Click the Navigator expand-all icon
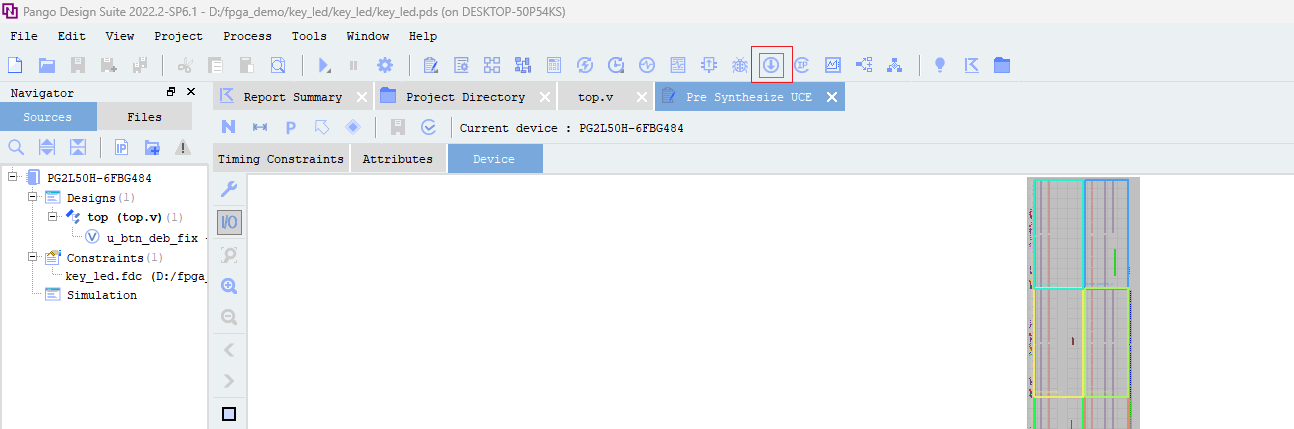The image size is (1294, 429). point(47,148)
